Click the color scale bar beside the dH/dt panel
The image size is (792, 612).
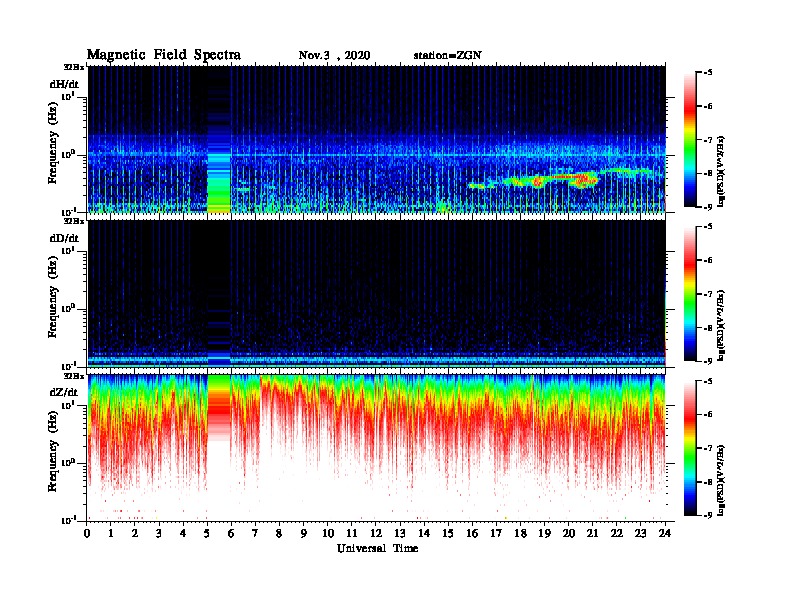[x=690, y=139]
